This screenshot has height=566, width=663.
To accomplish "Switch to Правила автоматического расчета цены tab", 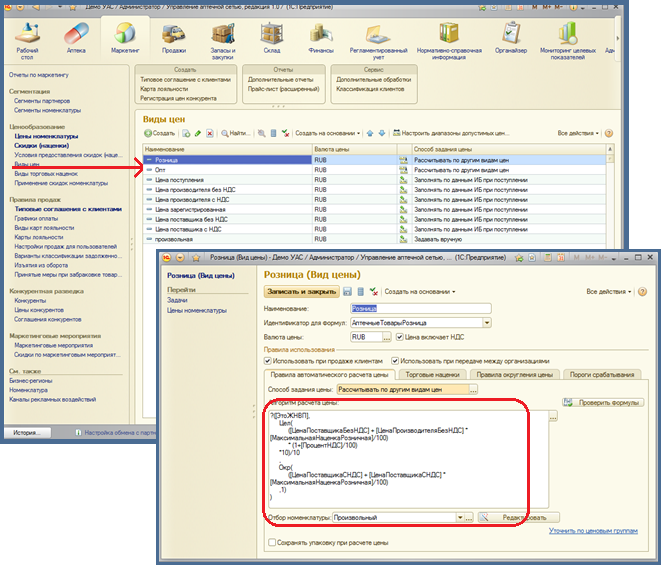I will coord(329,375).
